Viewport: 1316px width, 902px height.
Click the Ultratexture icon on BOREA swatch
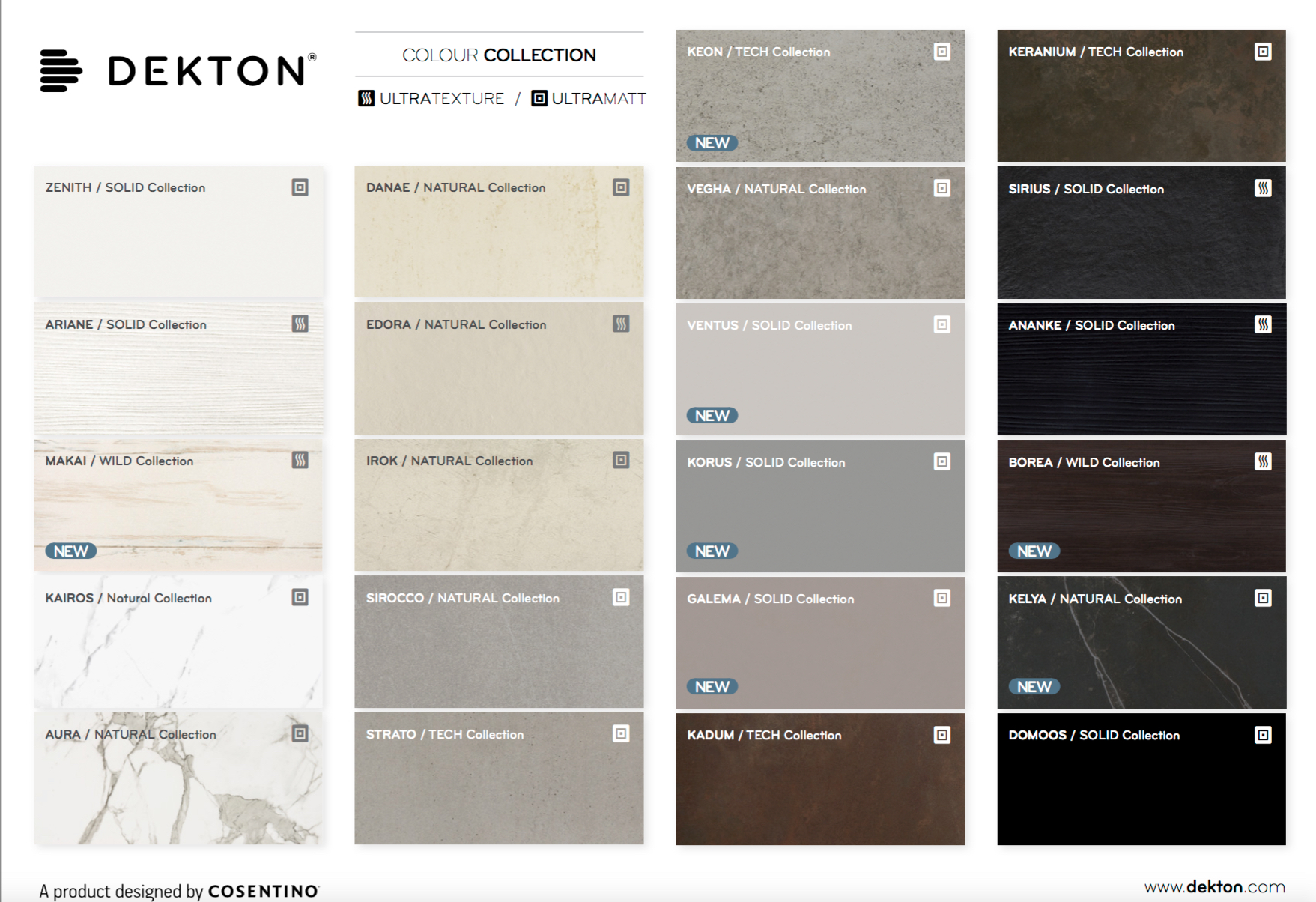(x=1263, y=461)
